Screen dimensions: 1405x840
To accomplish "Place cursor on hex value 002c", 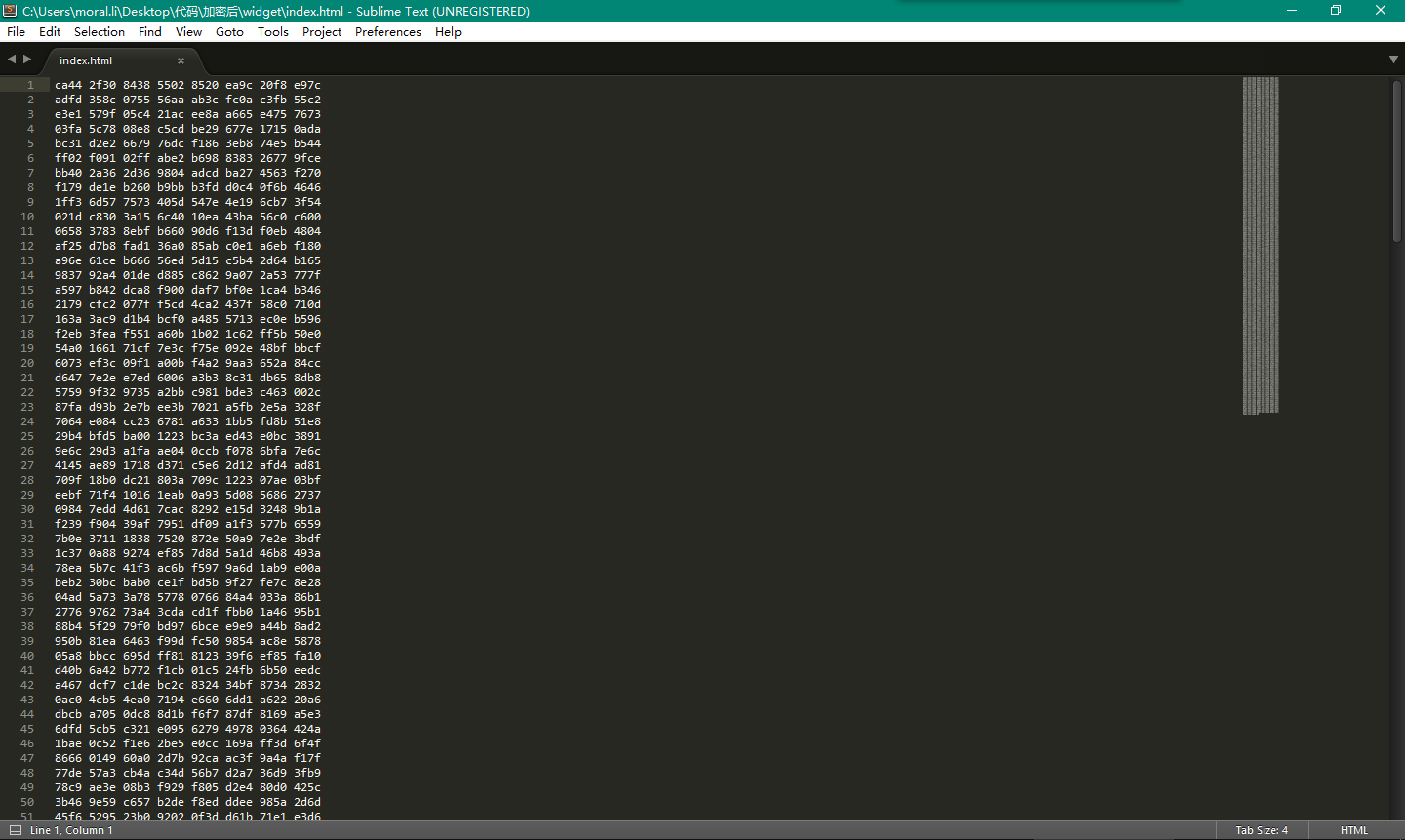I will 307,392.
